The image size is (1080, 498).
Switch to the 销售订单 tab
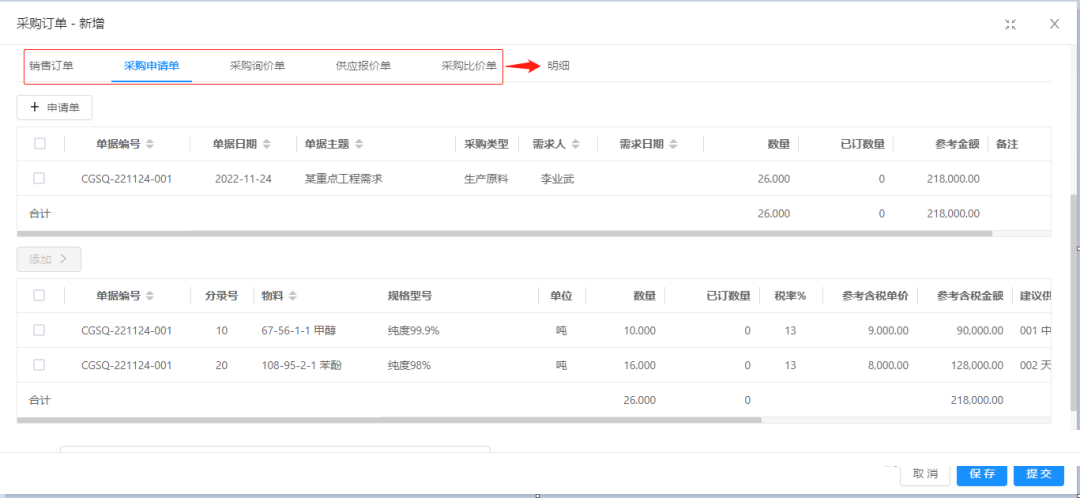click(x=51, y=66)
